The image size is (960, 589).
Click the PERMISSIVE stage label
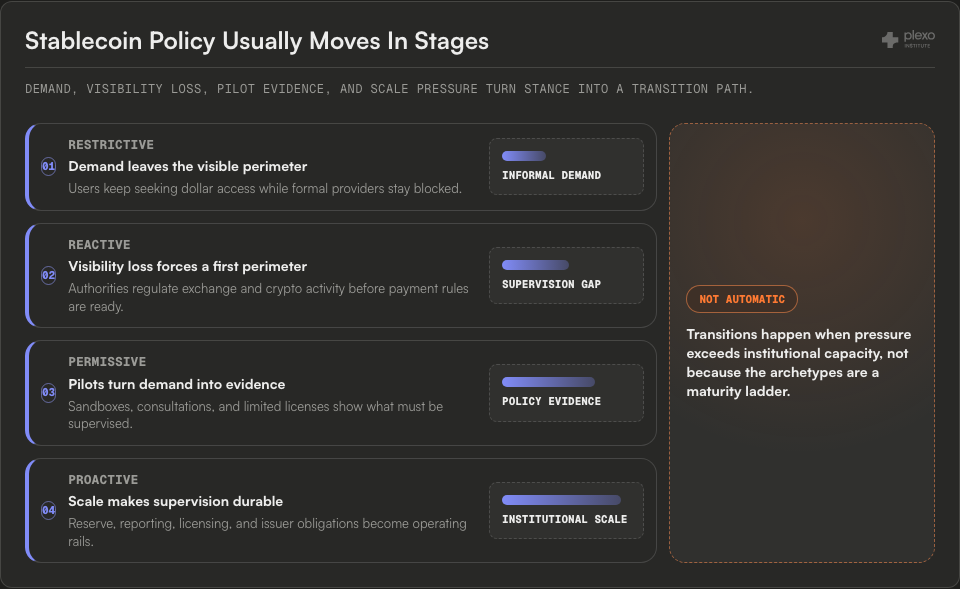click(x=107, y=362)
